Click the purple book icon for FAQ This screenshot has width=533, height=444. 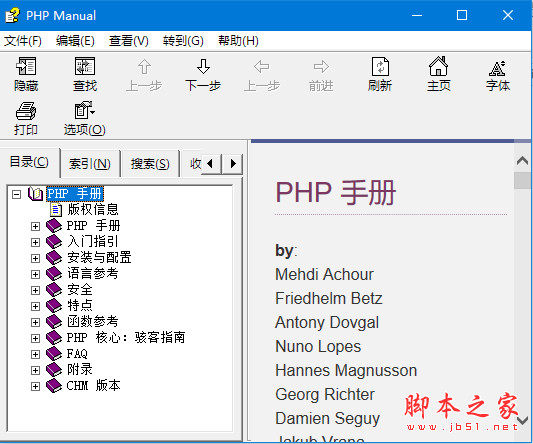pyautogui.click(x=54, y=354)
